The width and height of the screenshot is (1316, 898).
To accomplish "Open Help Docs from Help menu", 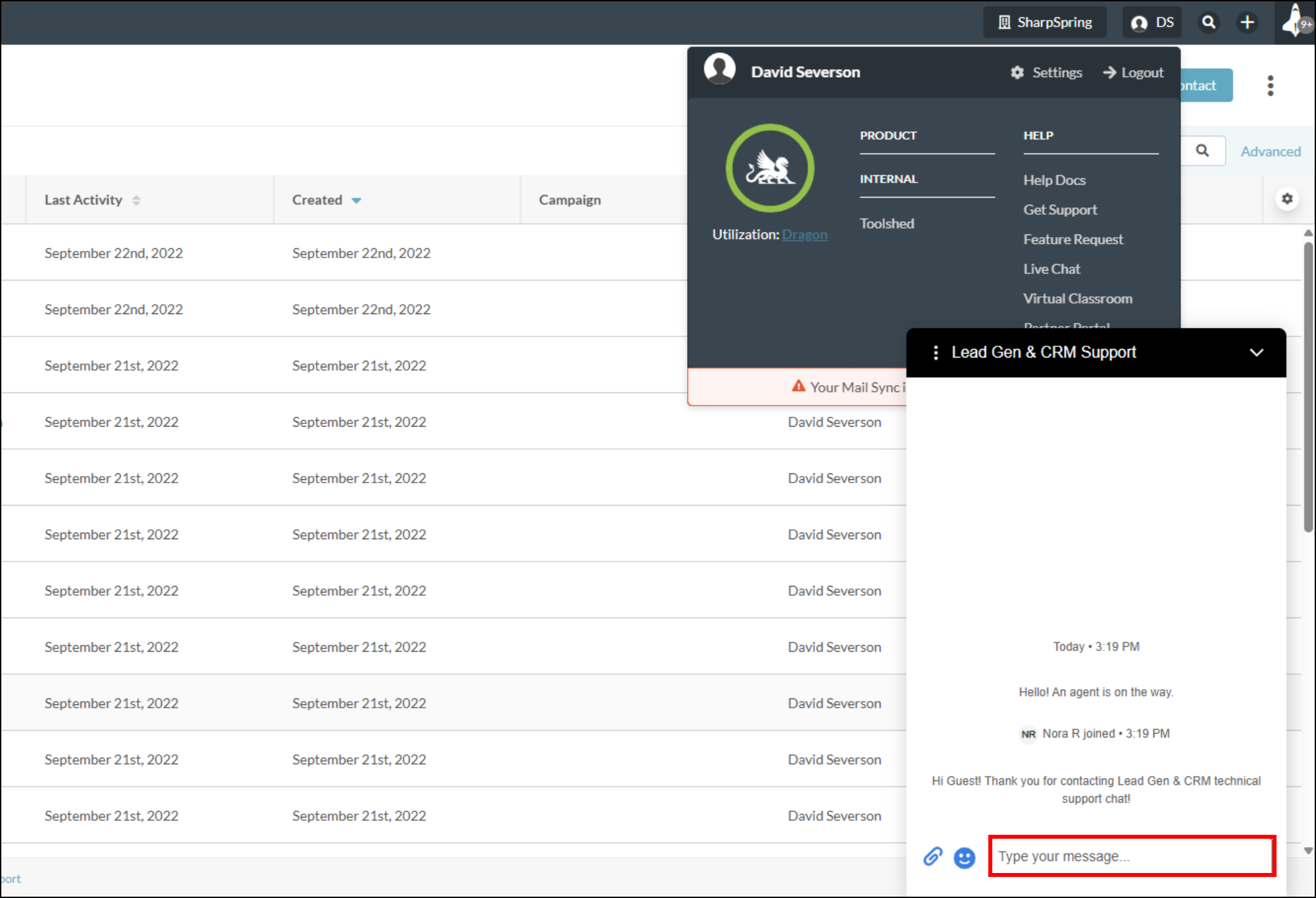I will [x=1054, y=180].
